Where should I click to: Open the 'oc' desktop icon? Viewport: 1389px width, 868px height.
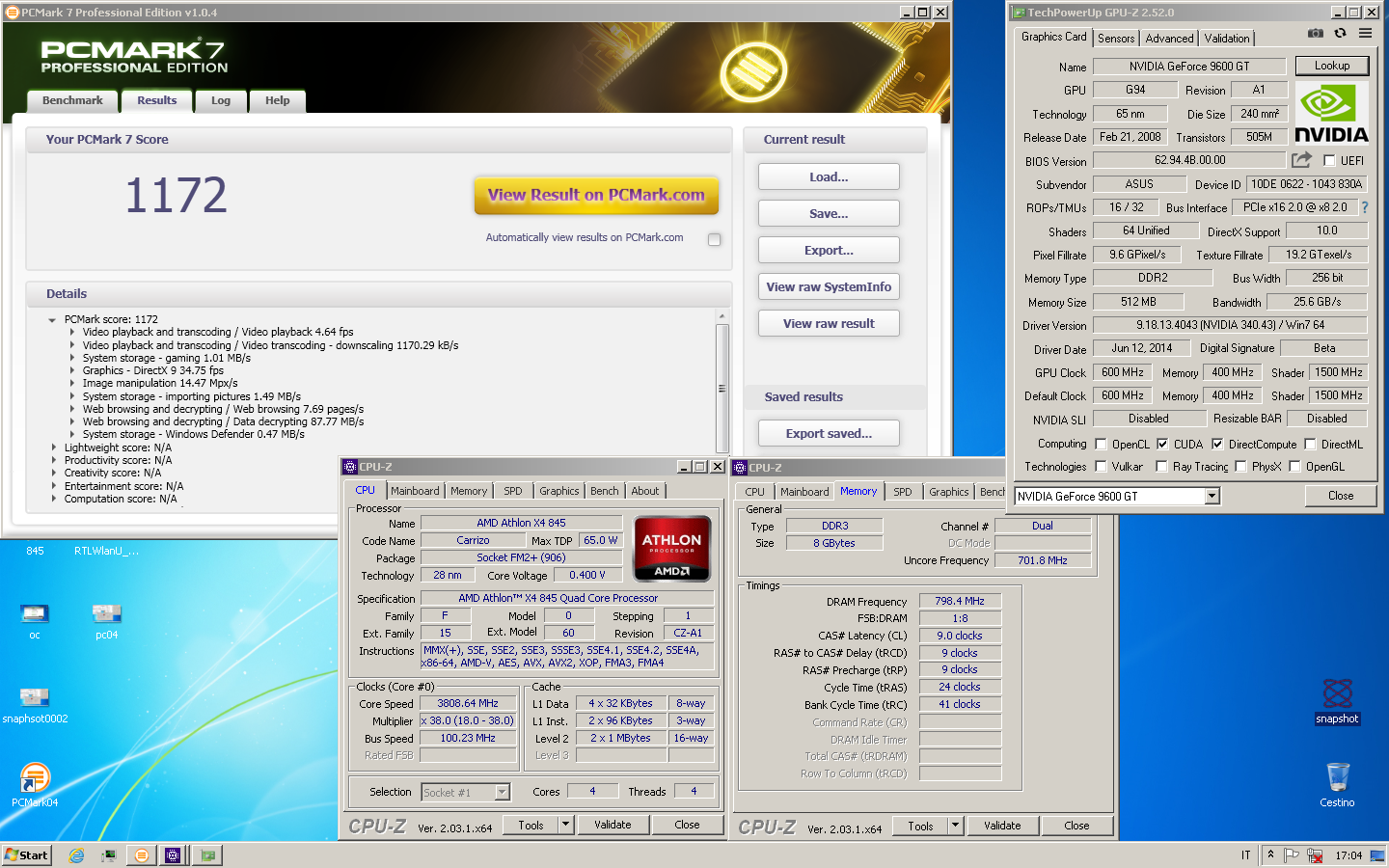pyautogui.click(x=35, y=620)
